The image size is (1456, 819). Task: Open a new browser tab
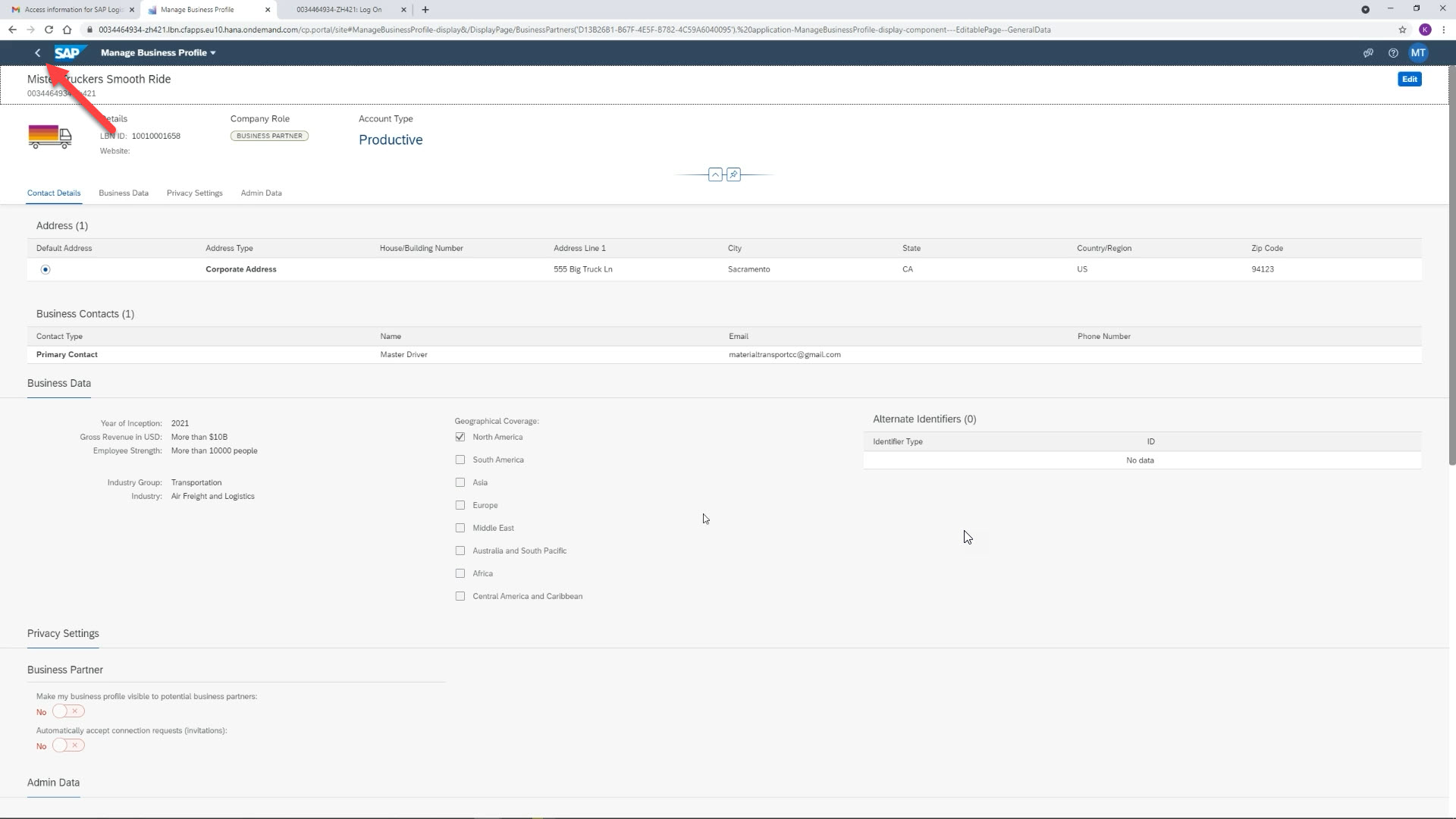(425, 10)
